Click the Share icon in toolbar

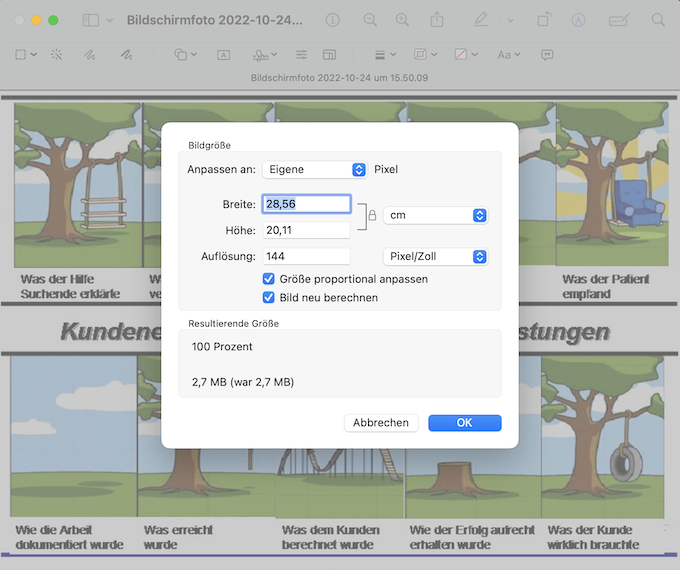(437, 20)
